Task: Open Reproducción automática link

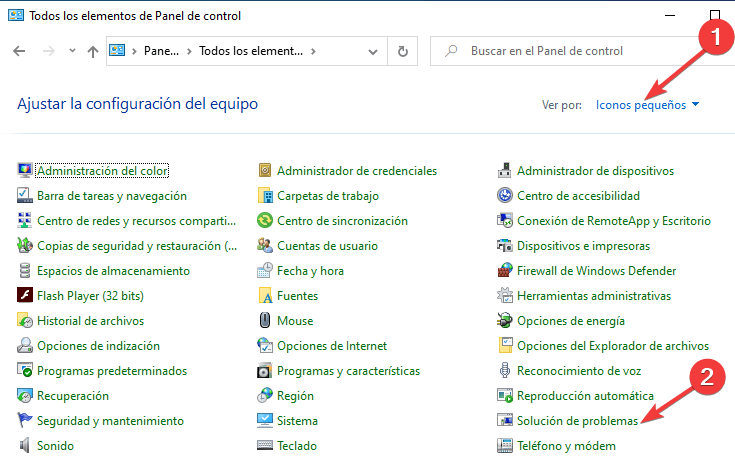Action: [585, 396]
